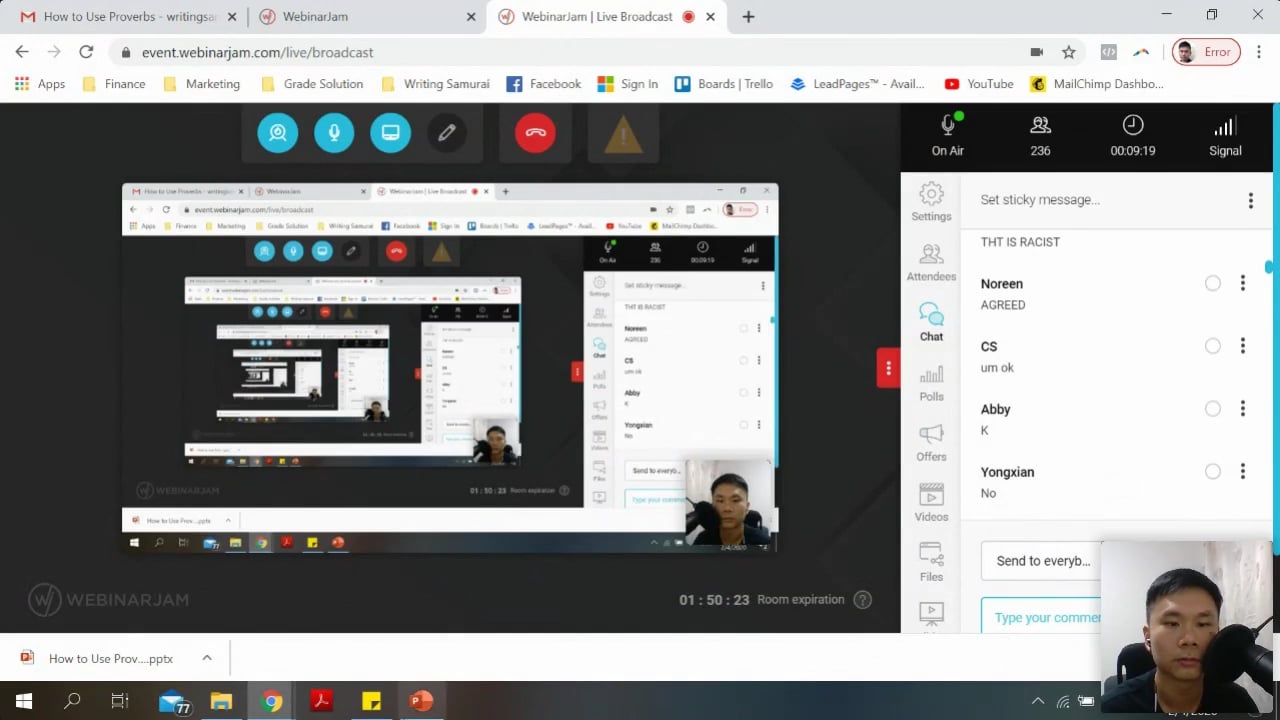
Task: Open the Files panel
Action: point(931,564)
